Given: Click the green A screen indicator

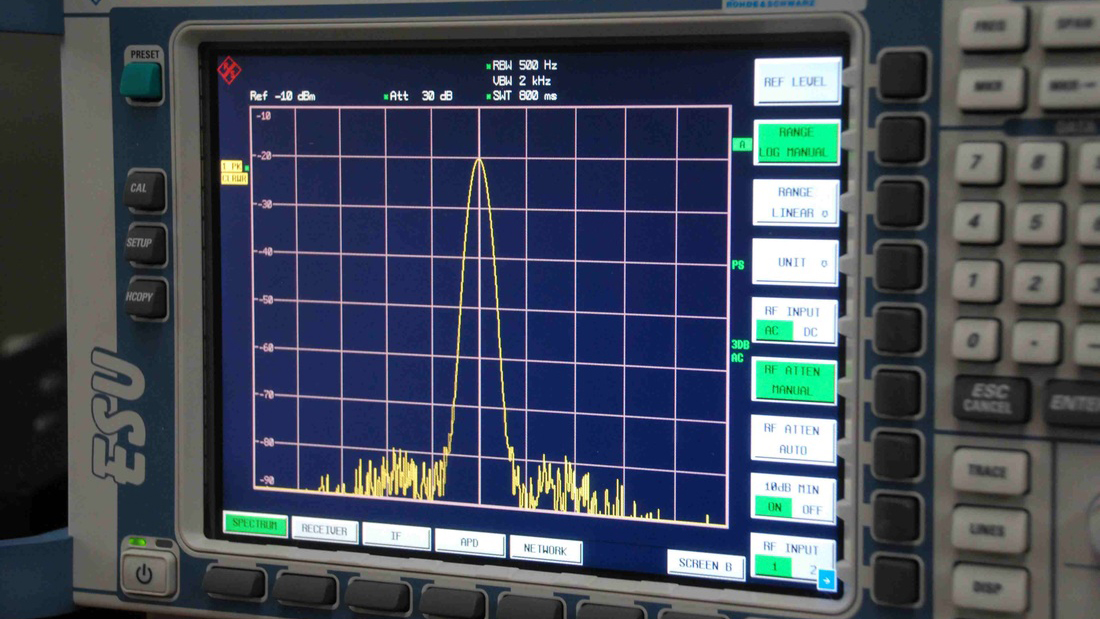Looking at the screenshot, I should click(742, 145).
